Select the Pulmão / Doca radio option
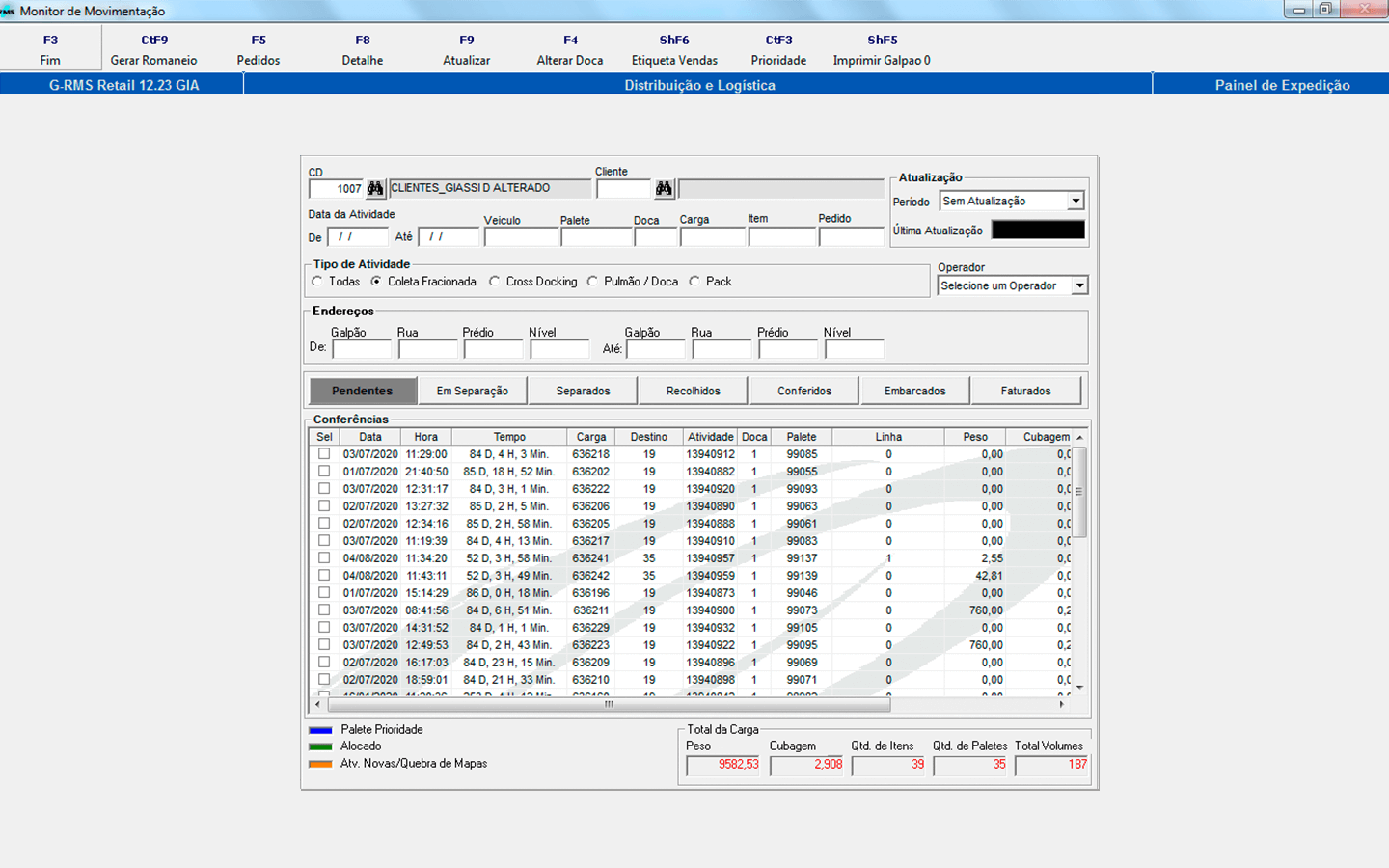 click(x=593, y=282)
